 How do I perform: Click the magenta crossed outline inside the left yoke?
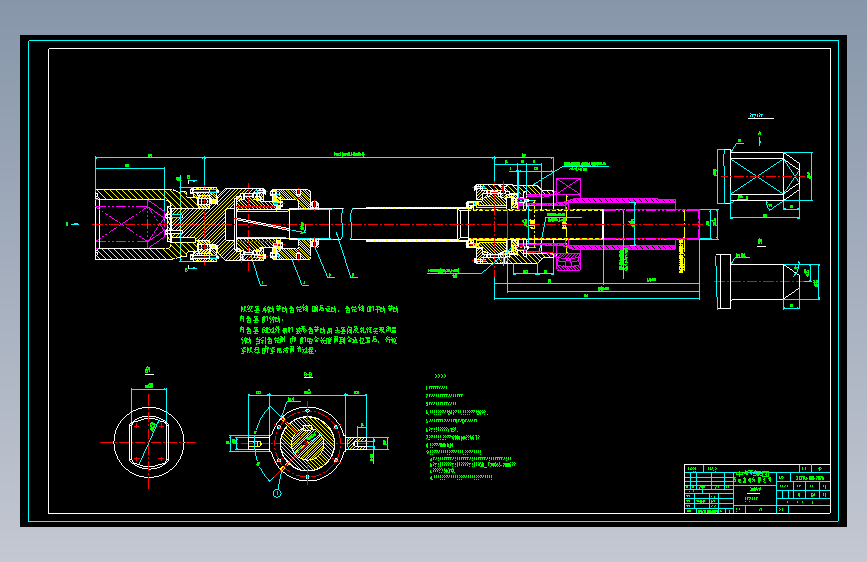pyautogui.click(x=130, y=224)
